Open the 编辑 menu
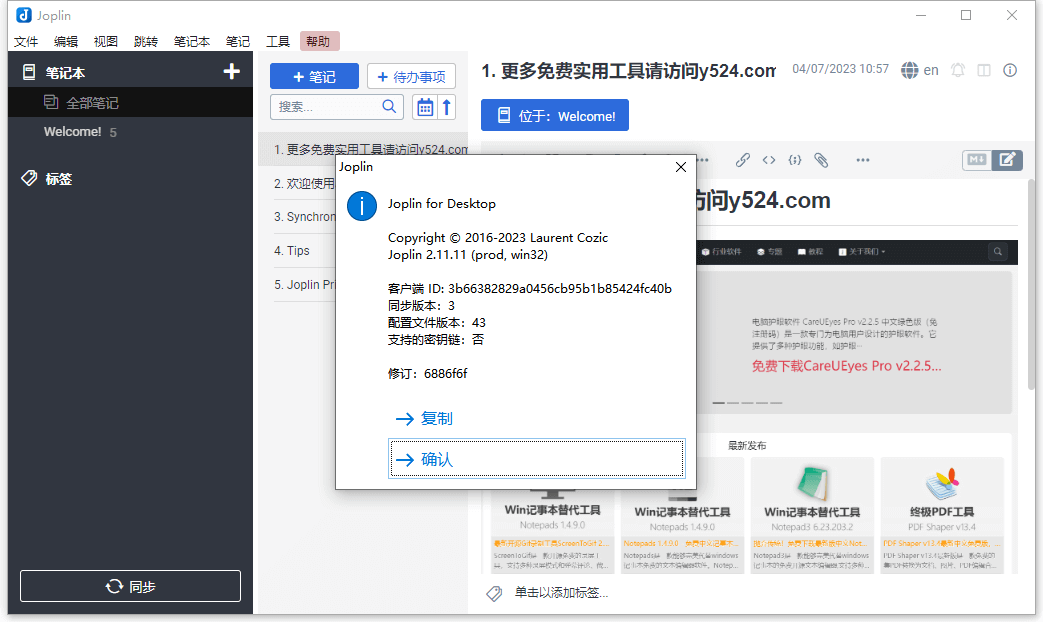 tap(66, 41)
